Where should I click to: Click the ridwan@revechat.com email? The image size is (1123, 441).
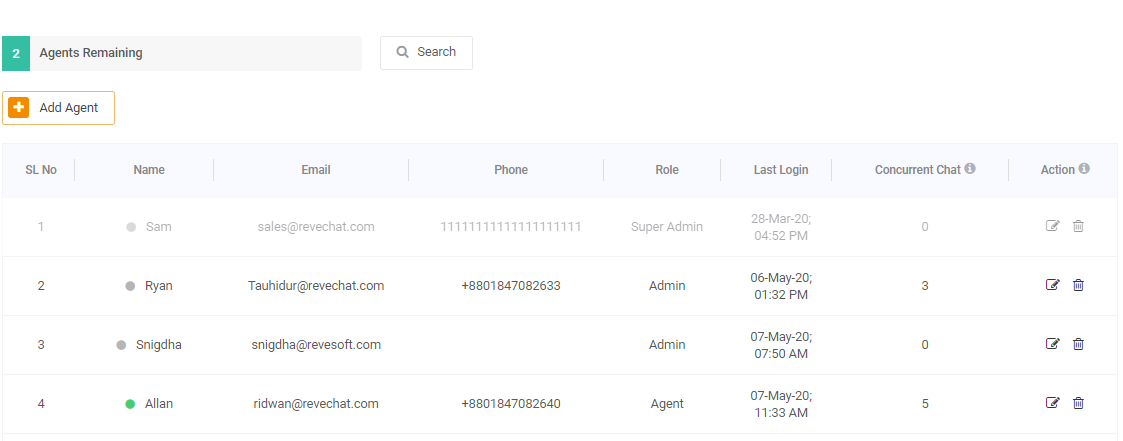[316, 404]
